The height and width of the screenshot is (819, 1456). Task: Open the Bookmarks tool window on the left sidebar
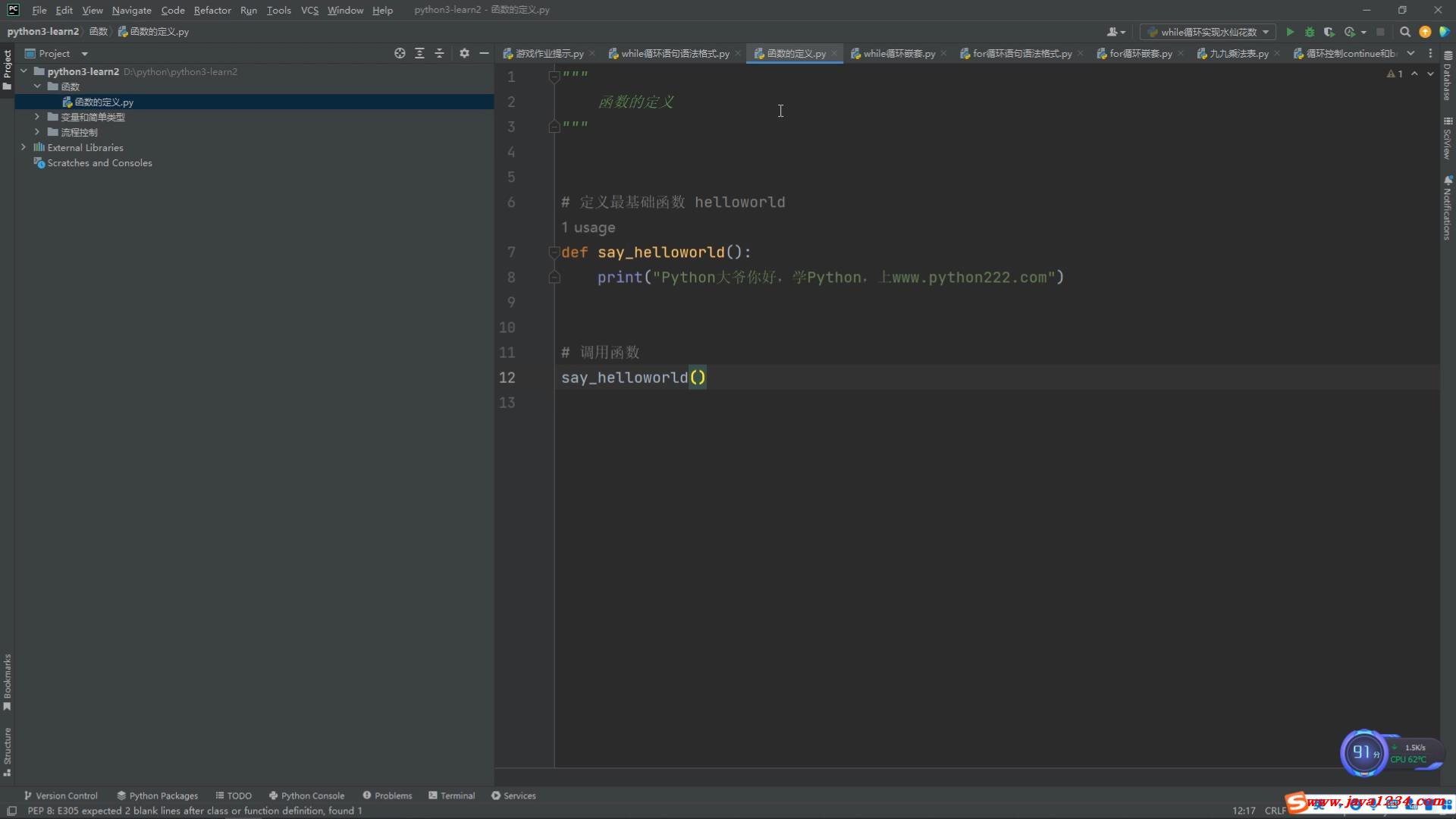(7, 682)
